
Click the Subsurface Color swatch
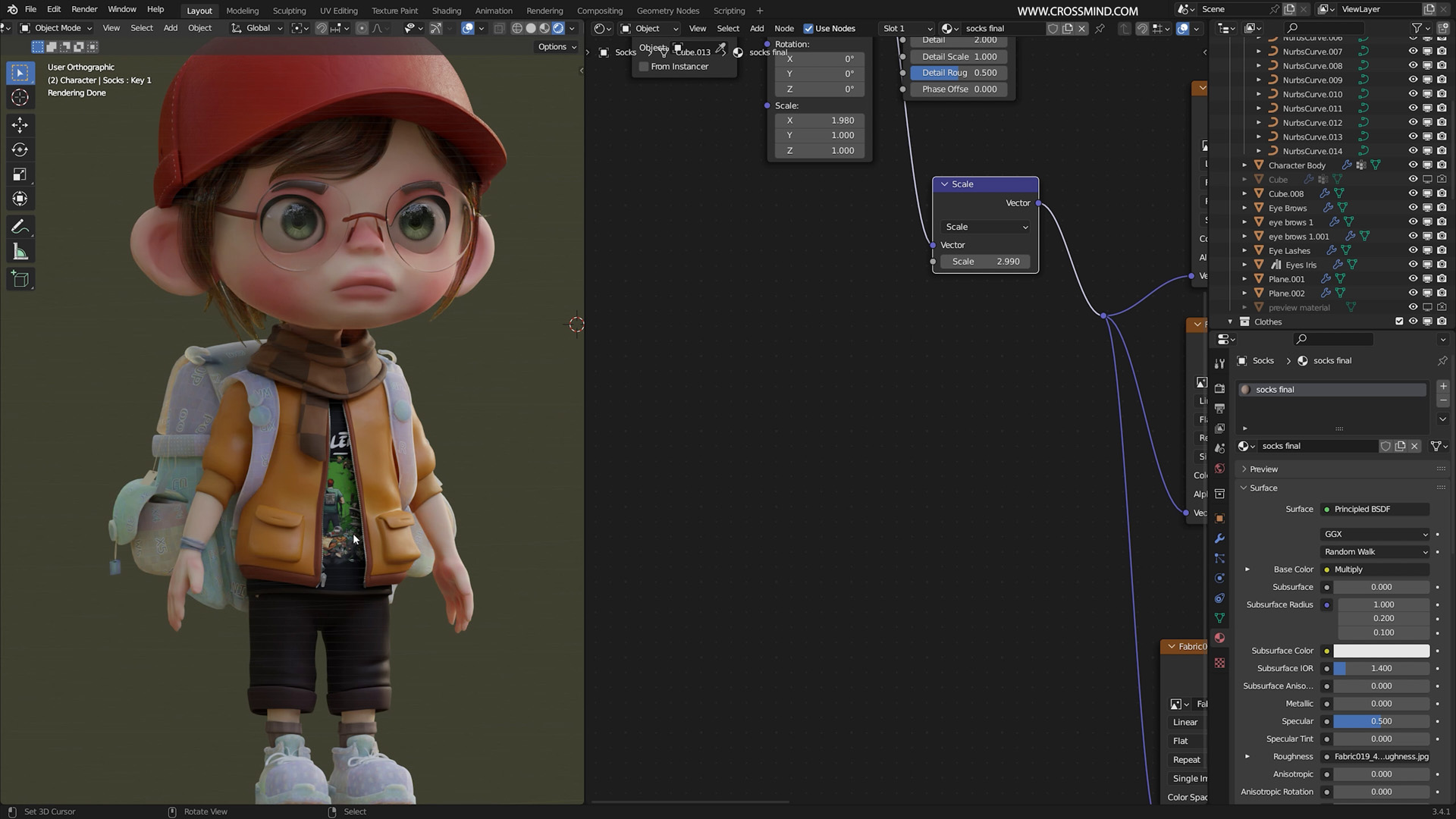1380,651
